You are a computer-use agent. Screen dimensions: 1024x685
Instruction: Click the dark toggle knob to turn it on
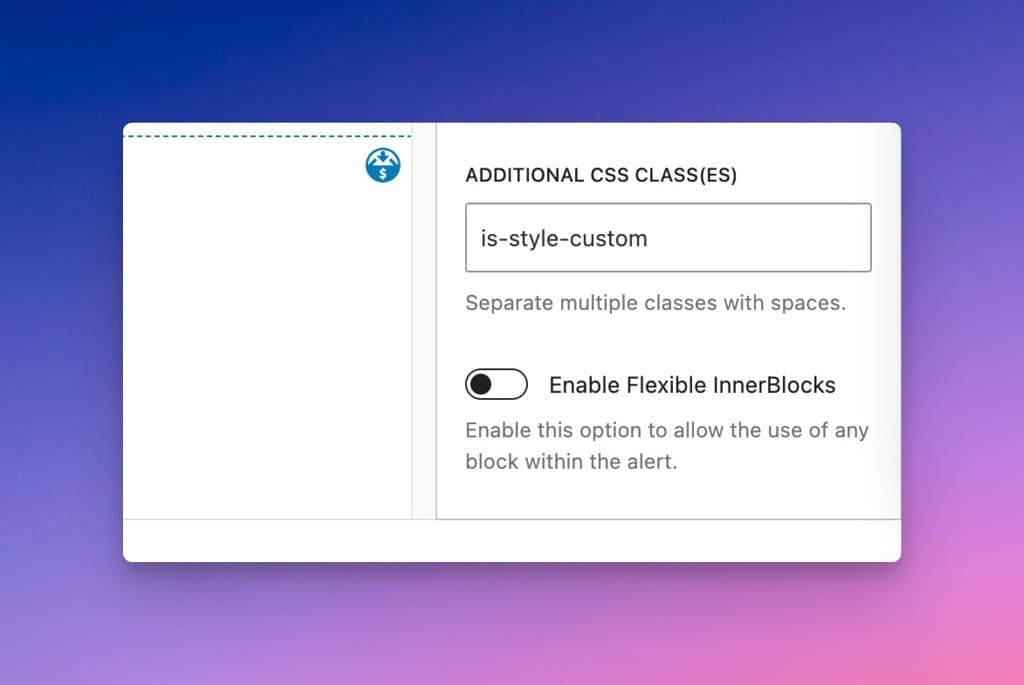click(485, 384)
